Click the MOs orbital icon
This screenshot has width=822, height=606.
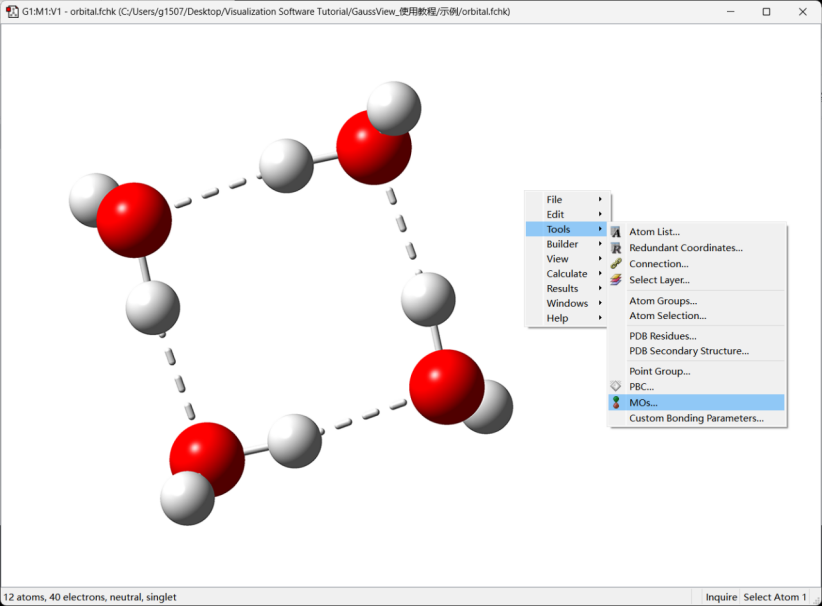[616, 403]
